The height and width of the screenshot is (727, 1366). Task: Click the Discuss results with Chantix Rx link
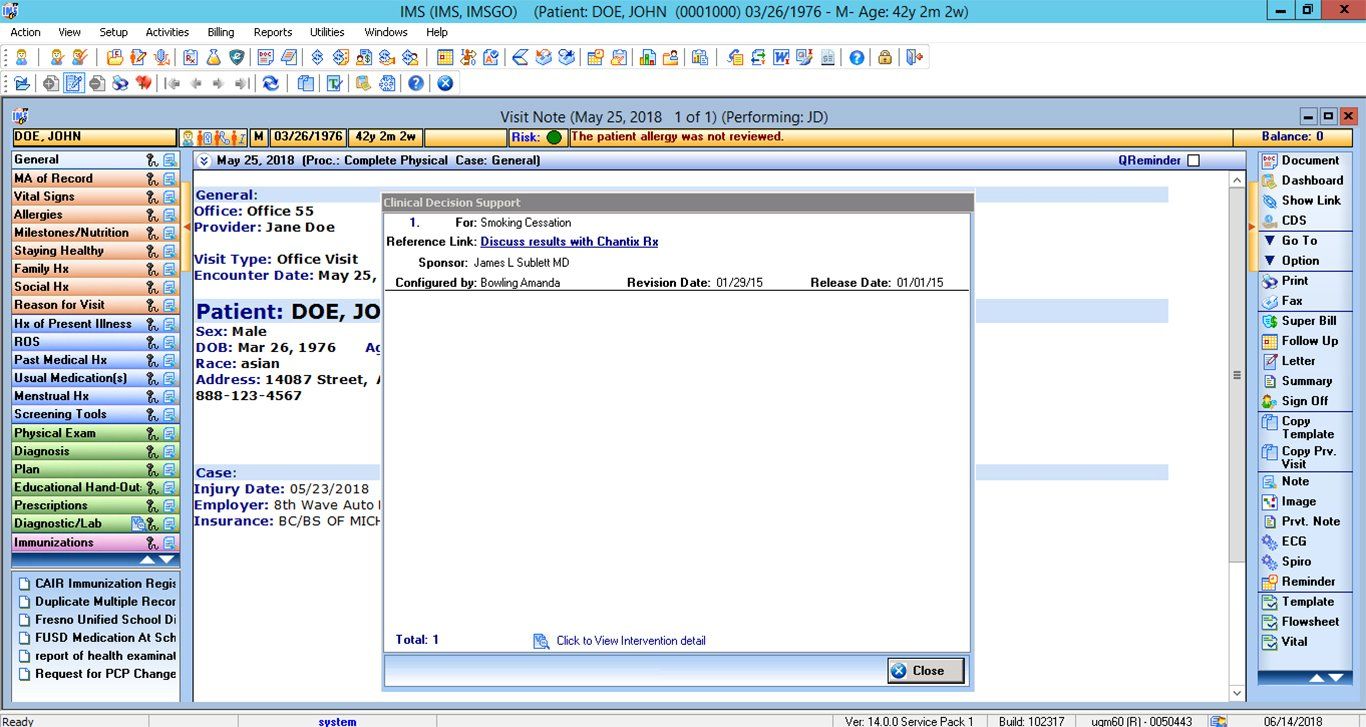[x=569, y=241]
